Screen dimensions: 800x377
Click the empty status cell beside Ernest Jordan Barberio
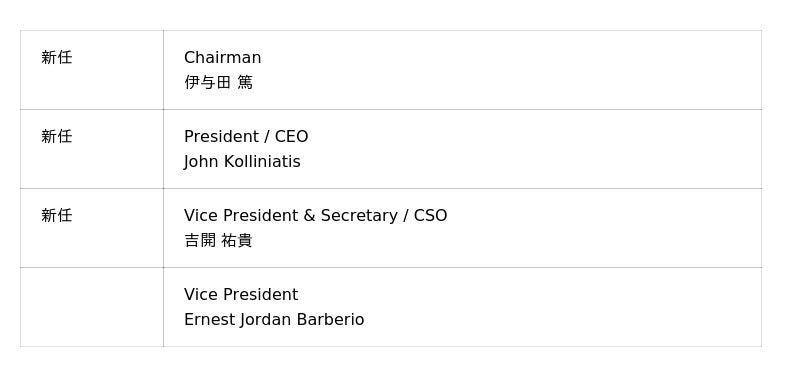92,307
